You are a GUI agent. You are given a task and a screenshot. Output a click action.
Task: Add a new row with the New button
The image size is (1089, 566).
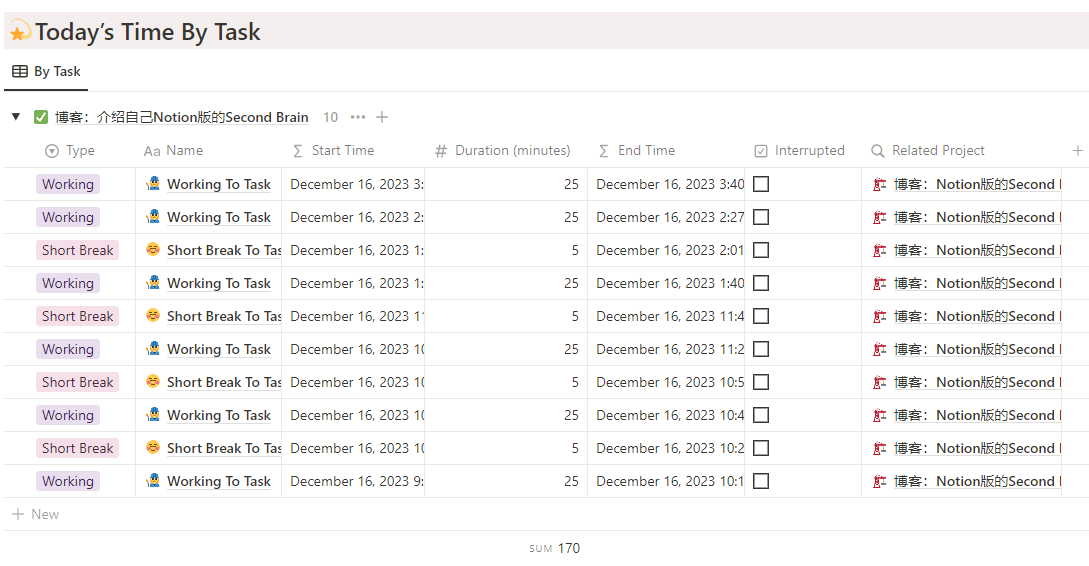(x=36, y=514)
